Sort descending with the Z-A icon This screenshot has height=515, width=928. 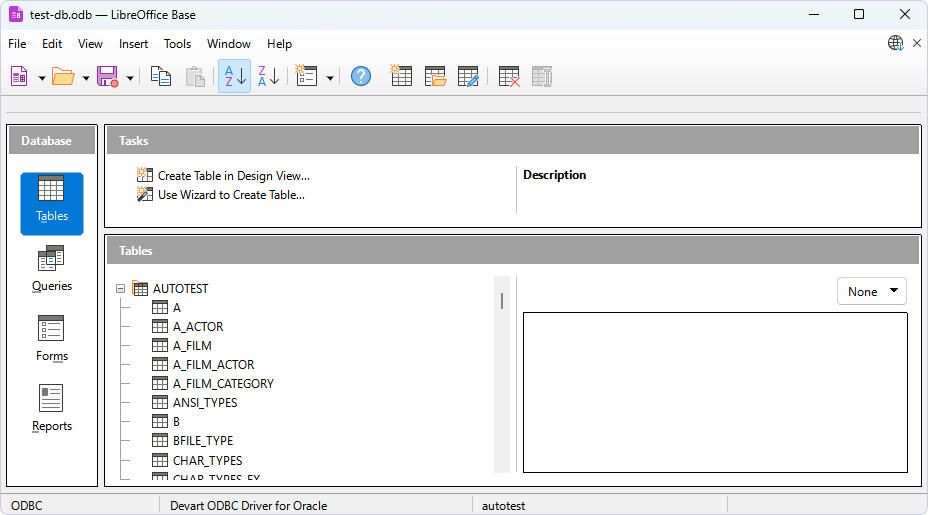click(x=268, y=77)
